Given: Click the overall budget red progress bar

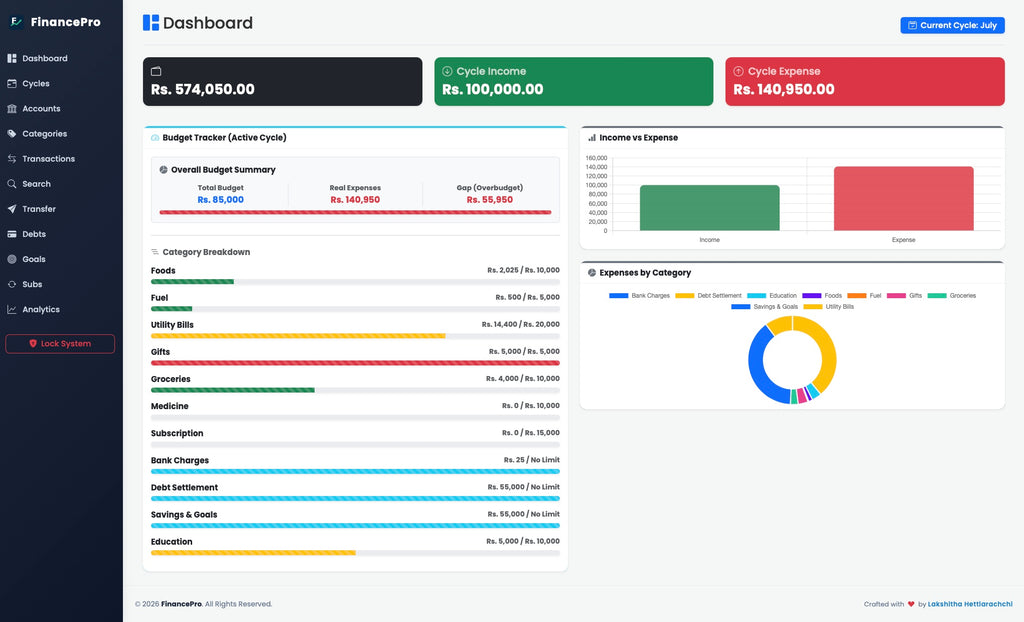Looking at the screenshot, I should coord(355,212).
